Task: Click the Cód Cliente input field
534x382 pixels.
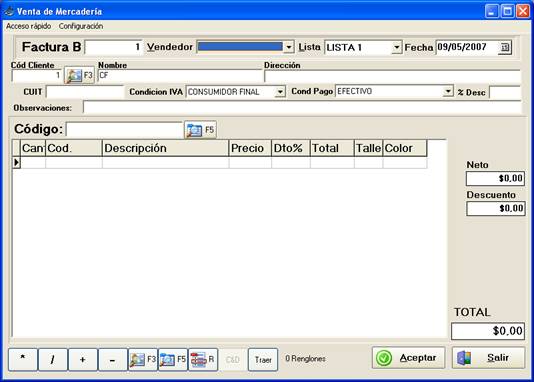Action: 37,75
